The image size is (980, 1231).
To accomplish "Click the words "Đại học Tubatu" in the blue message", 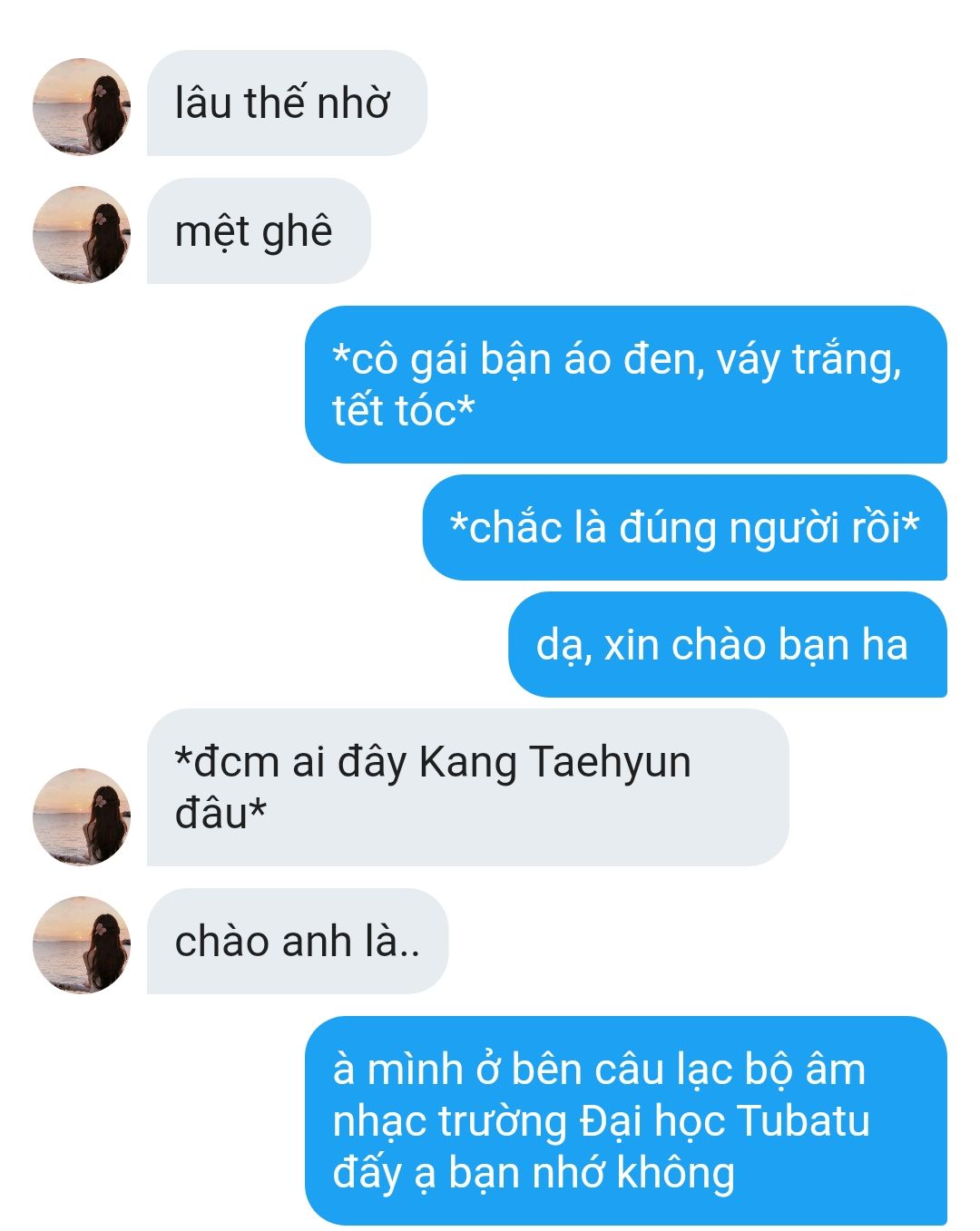I will (724, 1121).
